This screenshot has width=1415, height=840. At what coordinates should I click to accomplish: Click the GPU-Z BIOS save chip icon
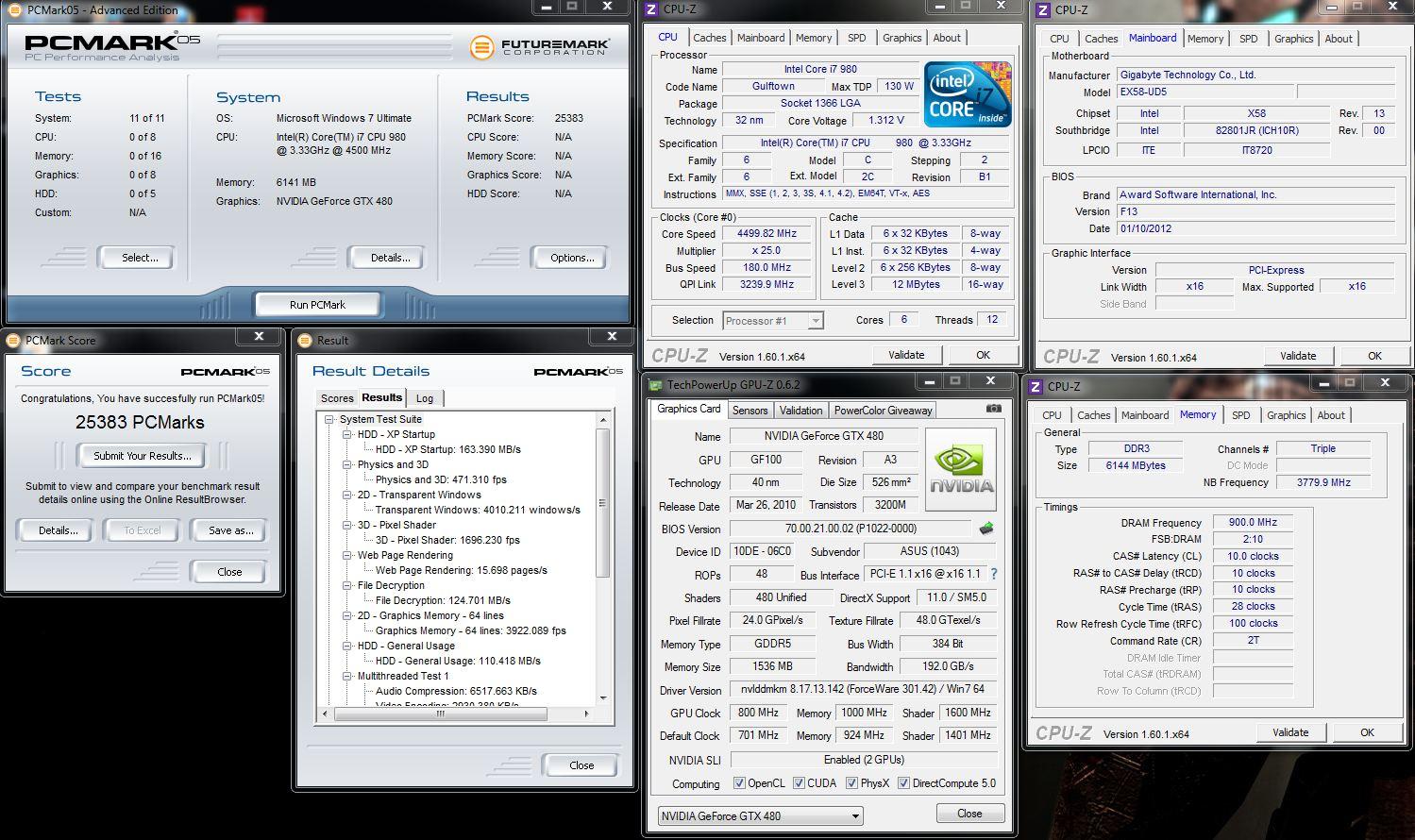pos(986,529)
